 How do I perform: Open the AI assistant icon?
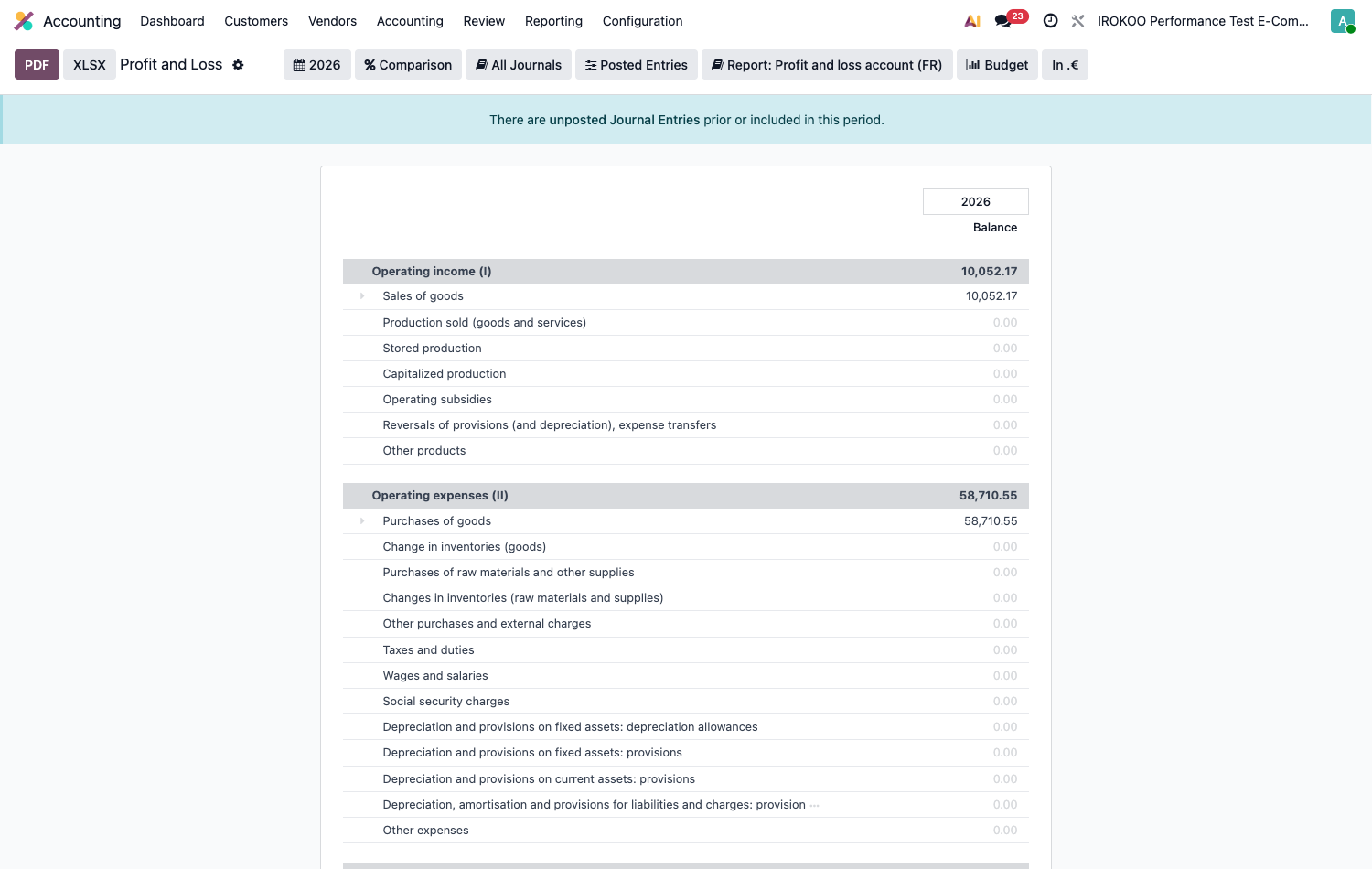972,21
